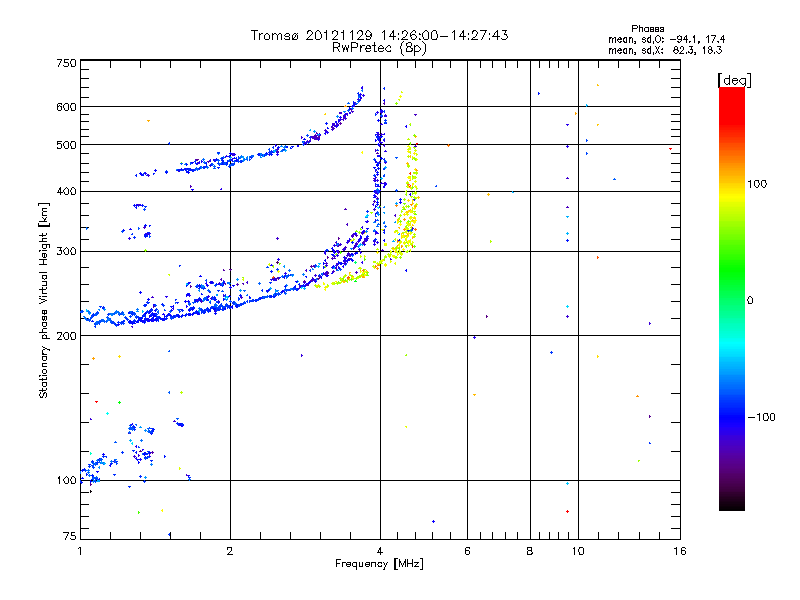Click the y-axis '500' tick label
This screenshot has width=800, height=600.
click(x=66, y=145)
